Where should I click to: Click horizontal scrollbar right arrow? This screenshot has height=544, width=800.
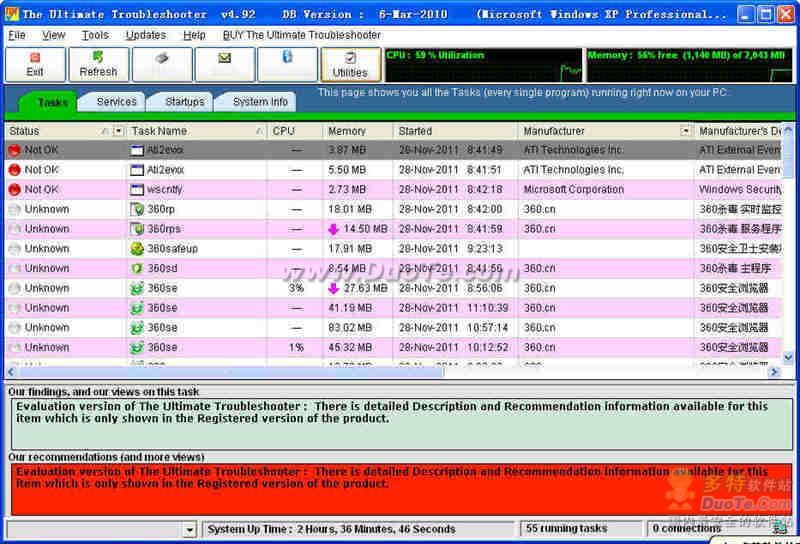(775, 372)
